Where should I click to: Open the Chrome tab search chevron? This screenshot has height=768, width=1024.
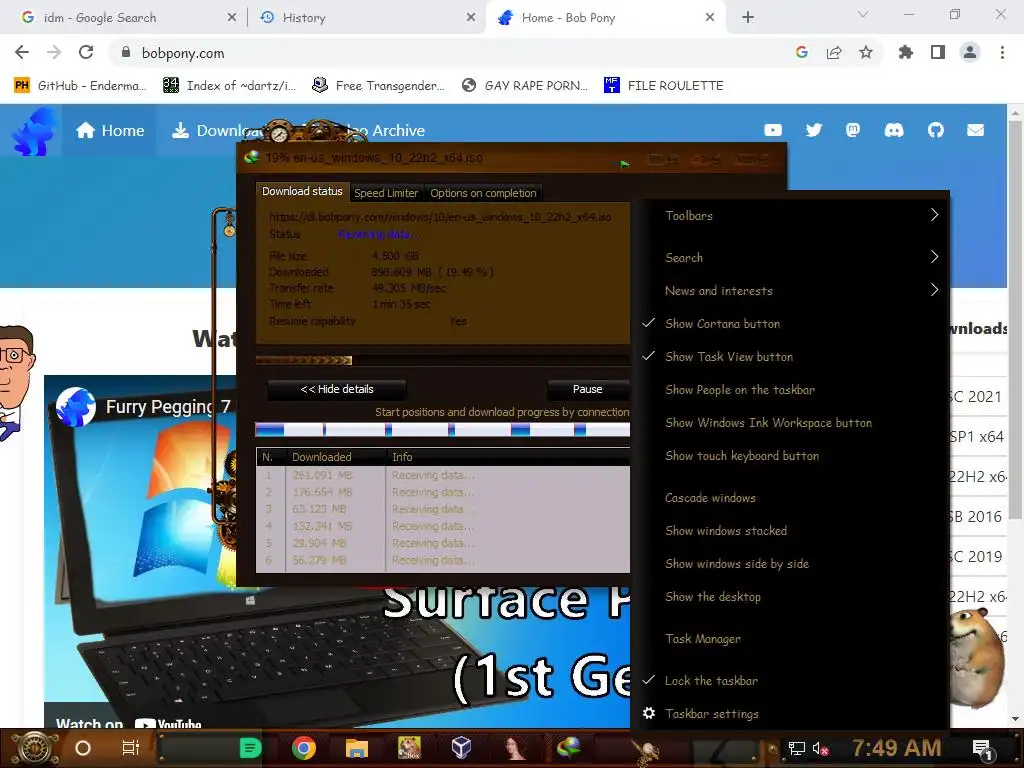point(863,14)
